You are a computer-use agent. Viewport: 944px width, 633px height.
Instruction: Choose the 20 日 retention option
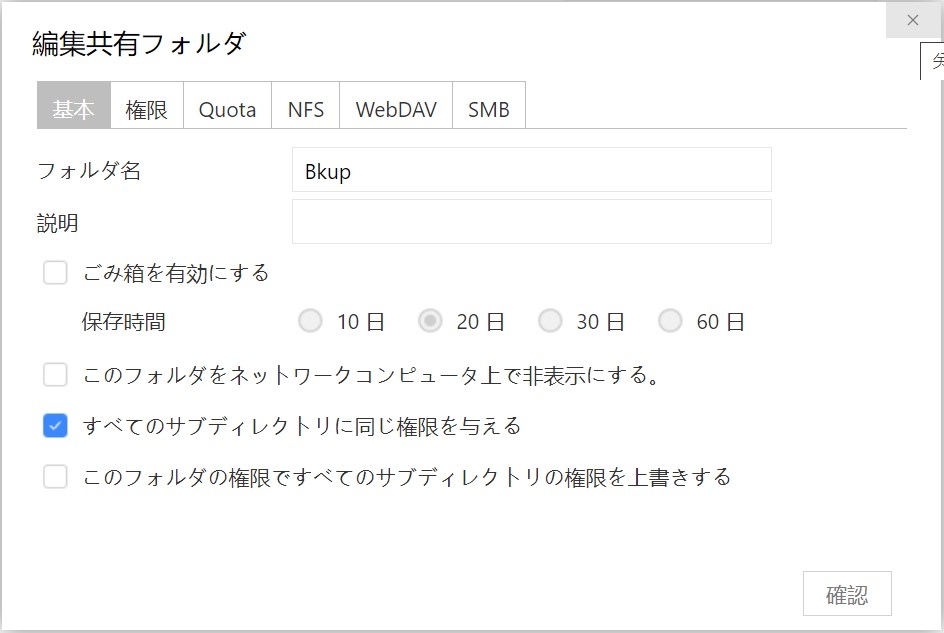(x=431, y=321)
